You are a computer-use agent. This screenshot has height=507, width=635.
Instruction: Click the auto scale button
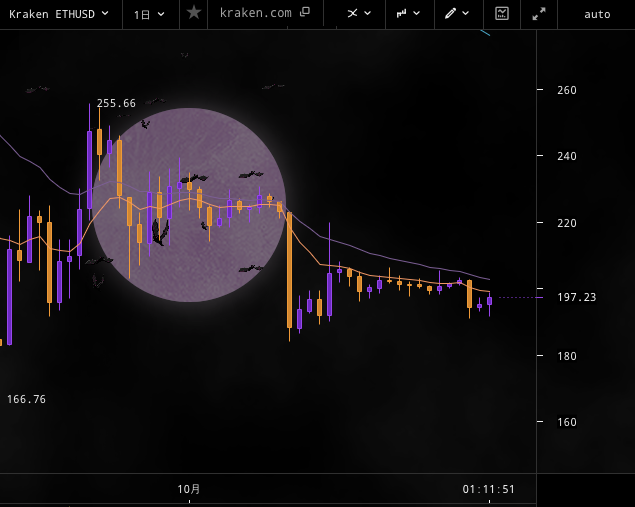point(597,15)
